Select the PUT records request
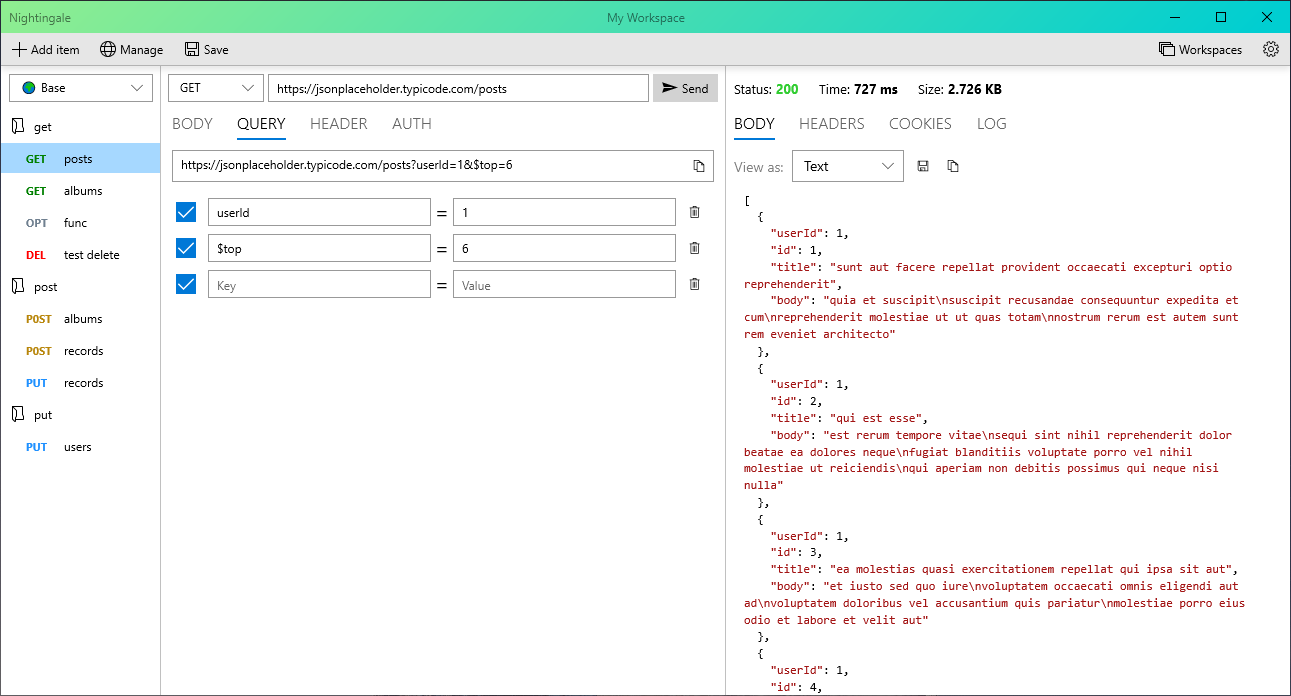 pos(80,383)
